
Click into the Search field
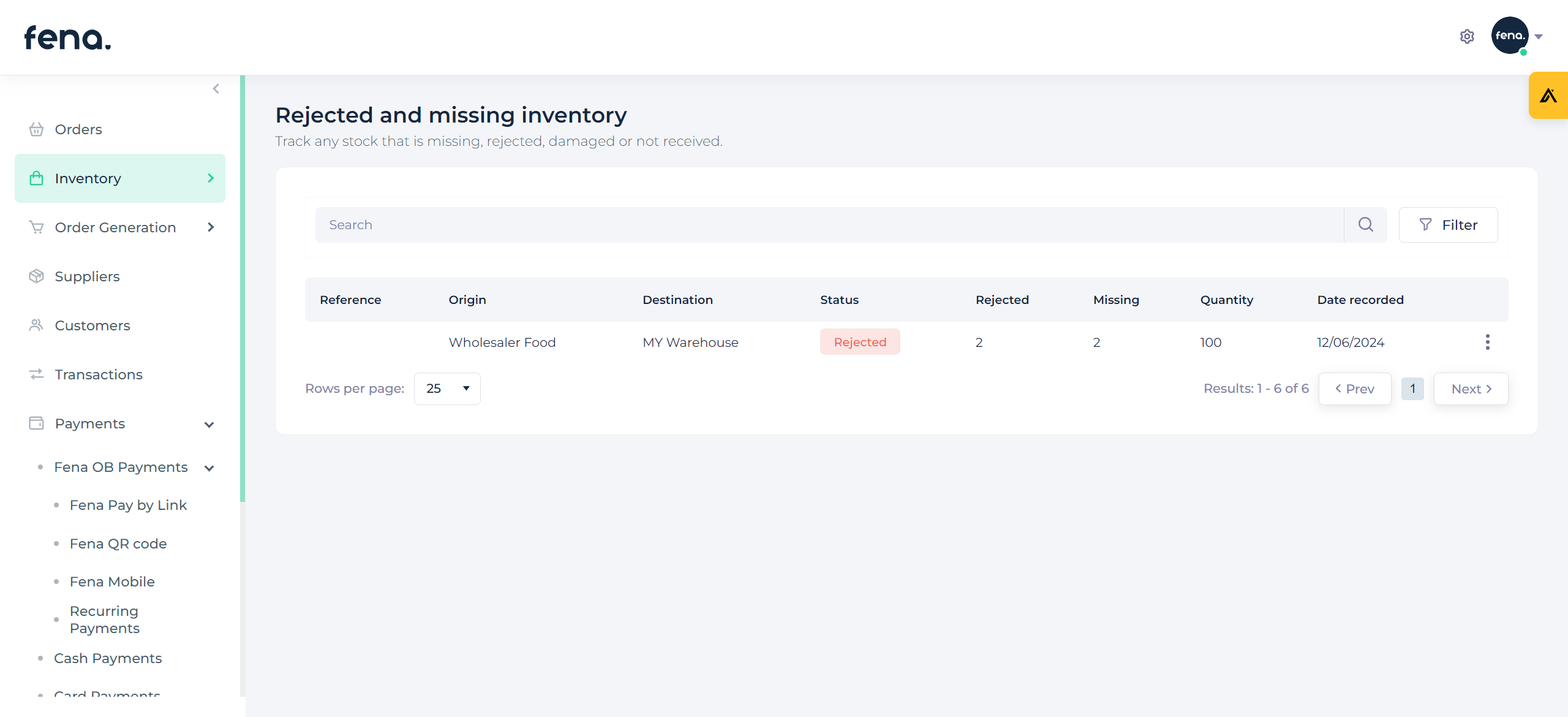829,225
